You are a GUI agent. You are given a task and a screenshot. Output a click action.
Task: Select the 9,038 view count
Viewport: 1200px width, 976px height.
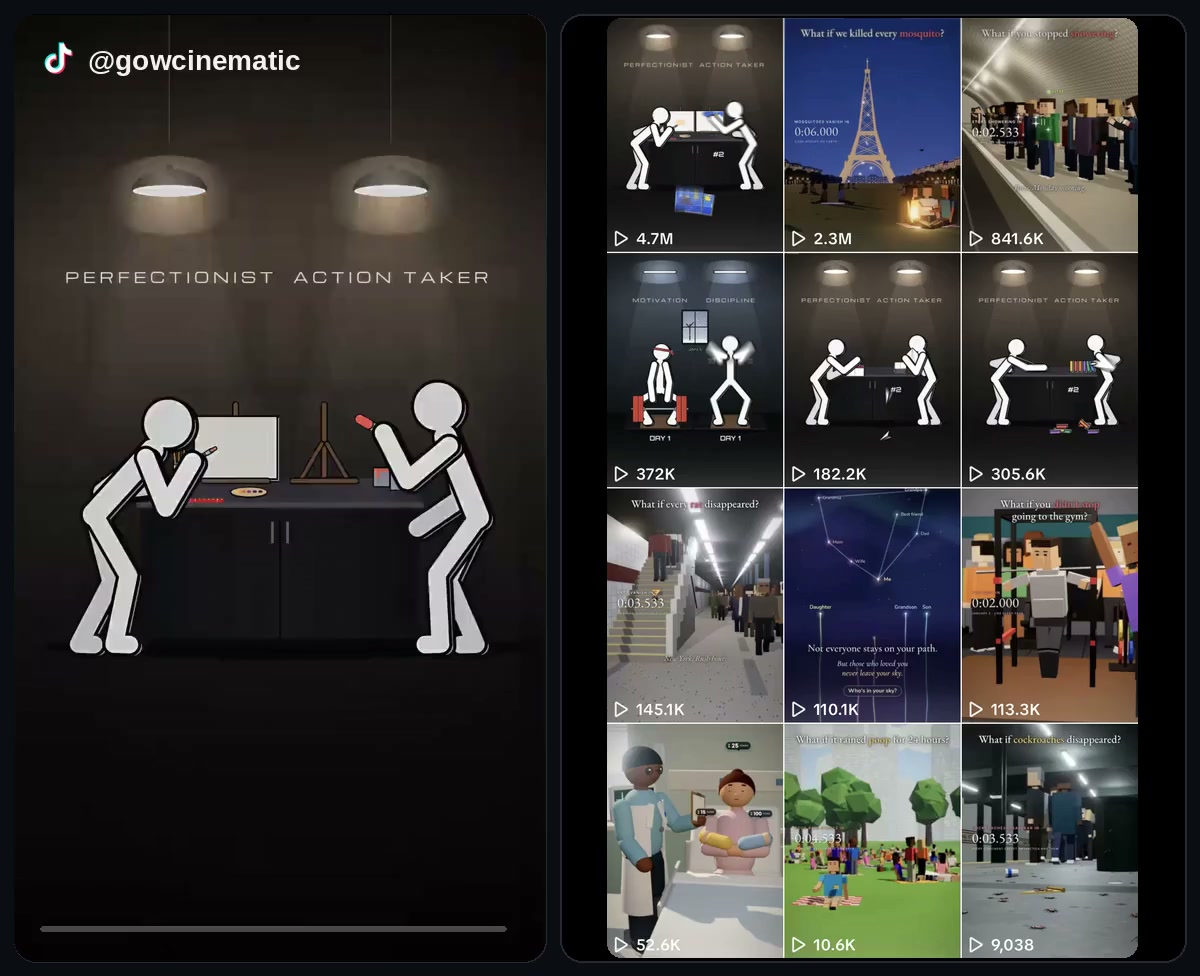click(1012, 945)
